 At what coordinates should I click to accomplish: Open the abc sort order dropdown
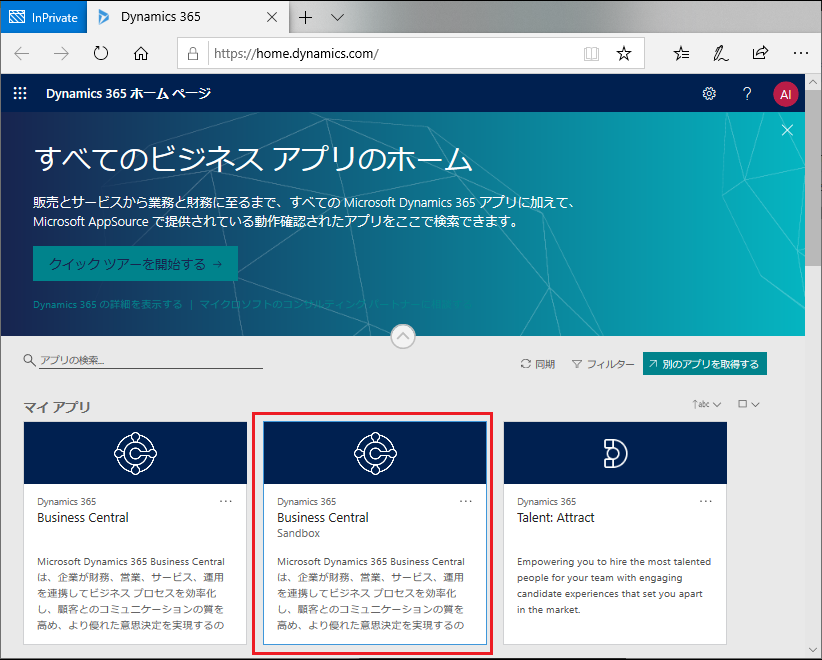(706, 404)
